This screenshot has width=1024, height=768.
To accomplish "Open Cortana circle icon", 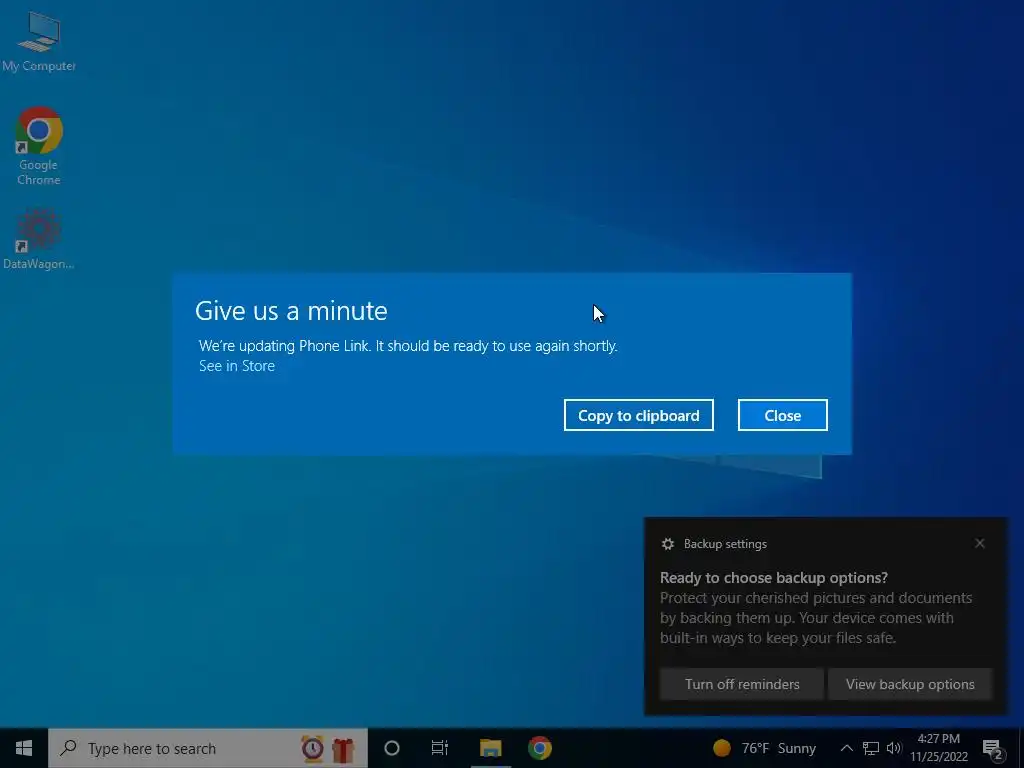I will click(x=392, y=748).
